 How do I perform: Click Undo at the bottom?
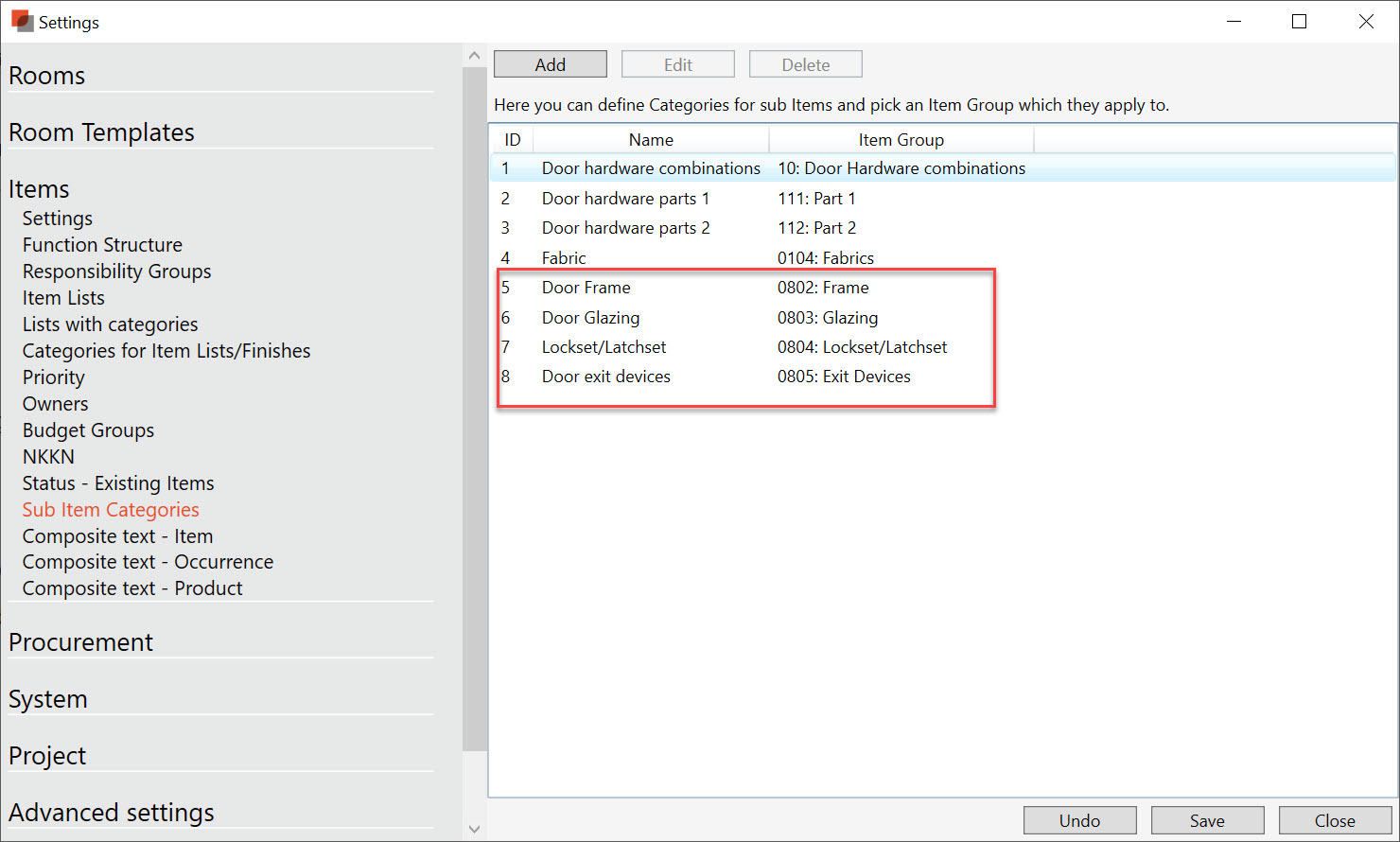coord(1079,820)
